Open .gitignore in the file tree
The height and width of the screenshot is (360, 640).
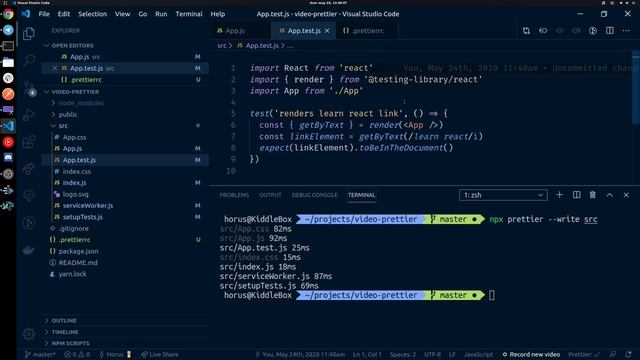pos(73,228)
